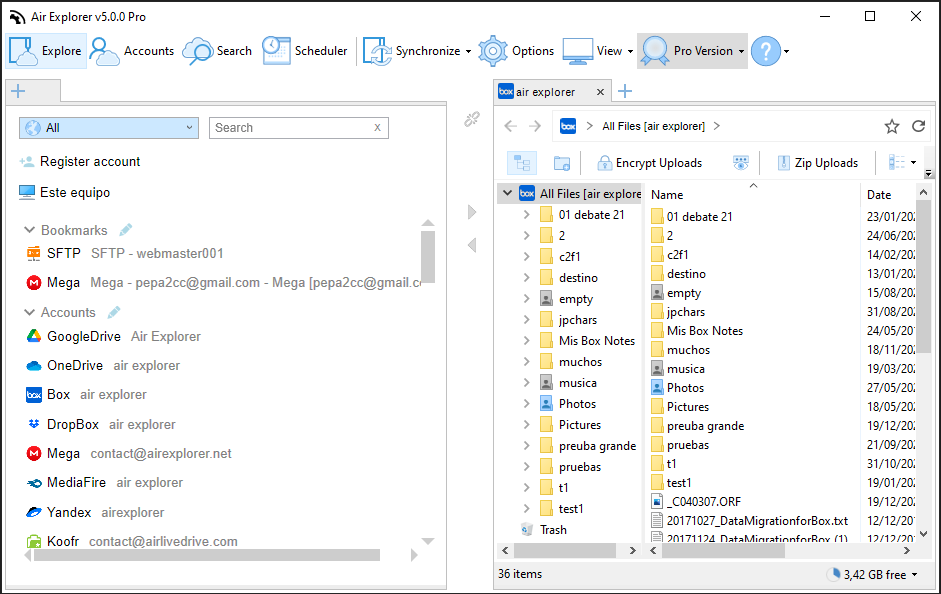The width and height of the screenshot is (941, 594).
Task: Expand the Pictures folder in the tree
Action: (x=526, y=424)
